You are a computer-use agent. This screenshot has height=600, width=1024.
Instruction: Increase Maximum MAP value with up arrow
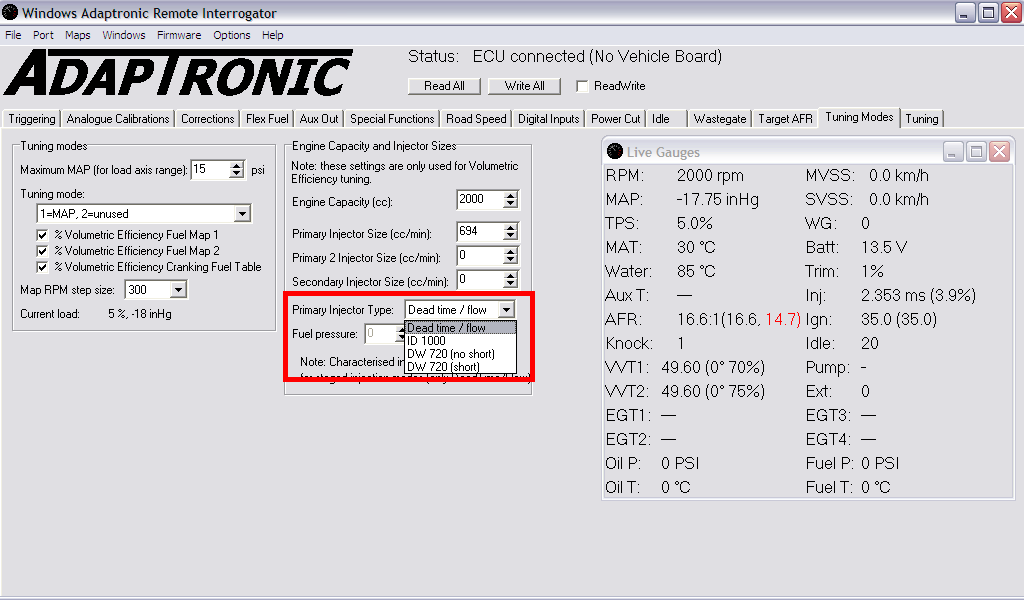(236, 165)
